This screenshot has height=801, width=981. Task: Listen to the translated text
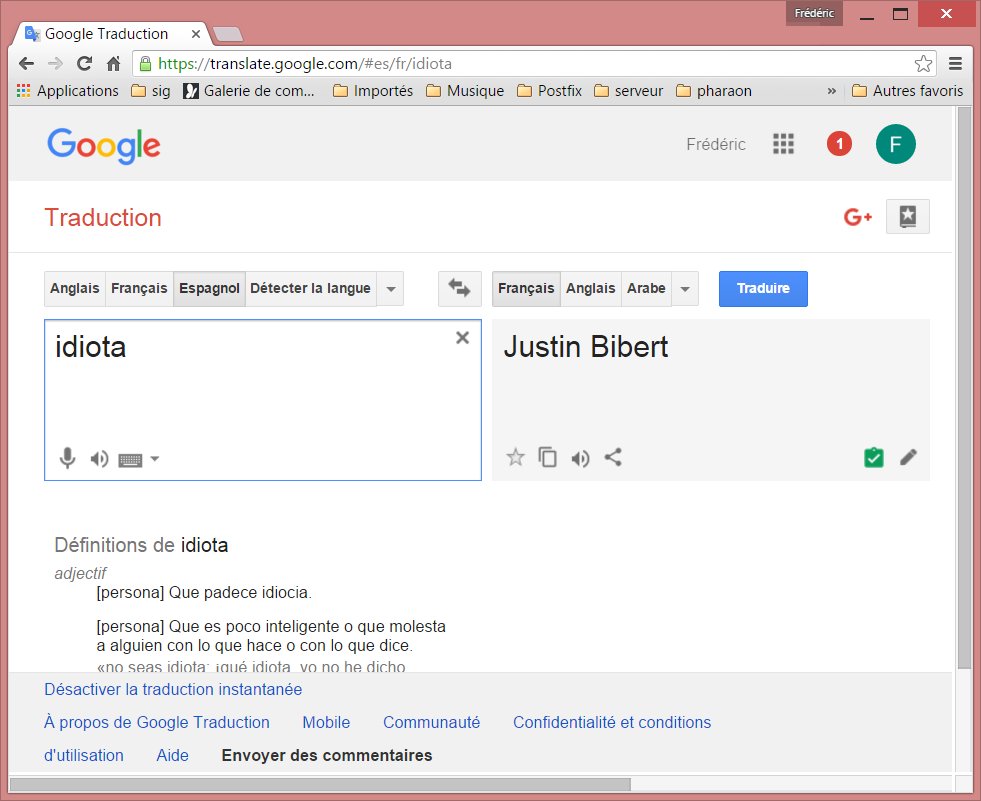tap(581, 459)
